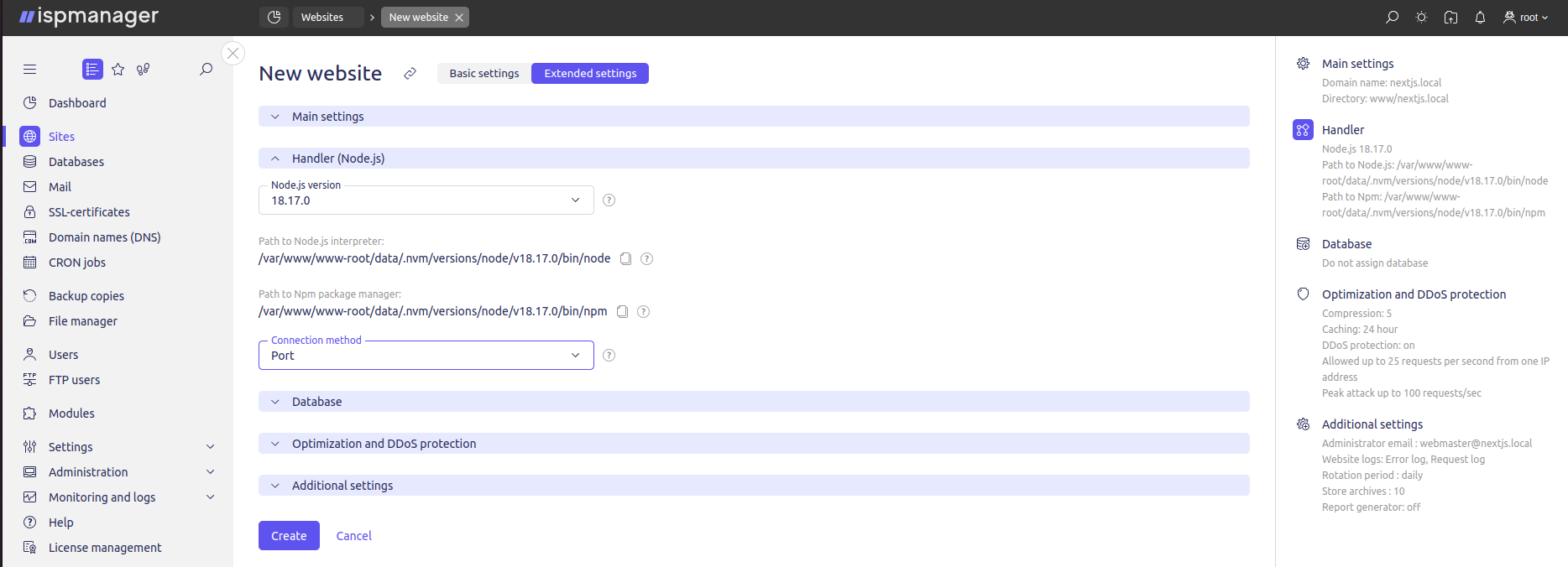Search the sidebar menu
Viewport: 1568px width, 567px height.
click(x=206, y=70)
